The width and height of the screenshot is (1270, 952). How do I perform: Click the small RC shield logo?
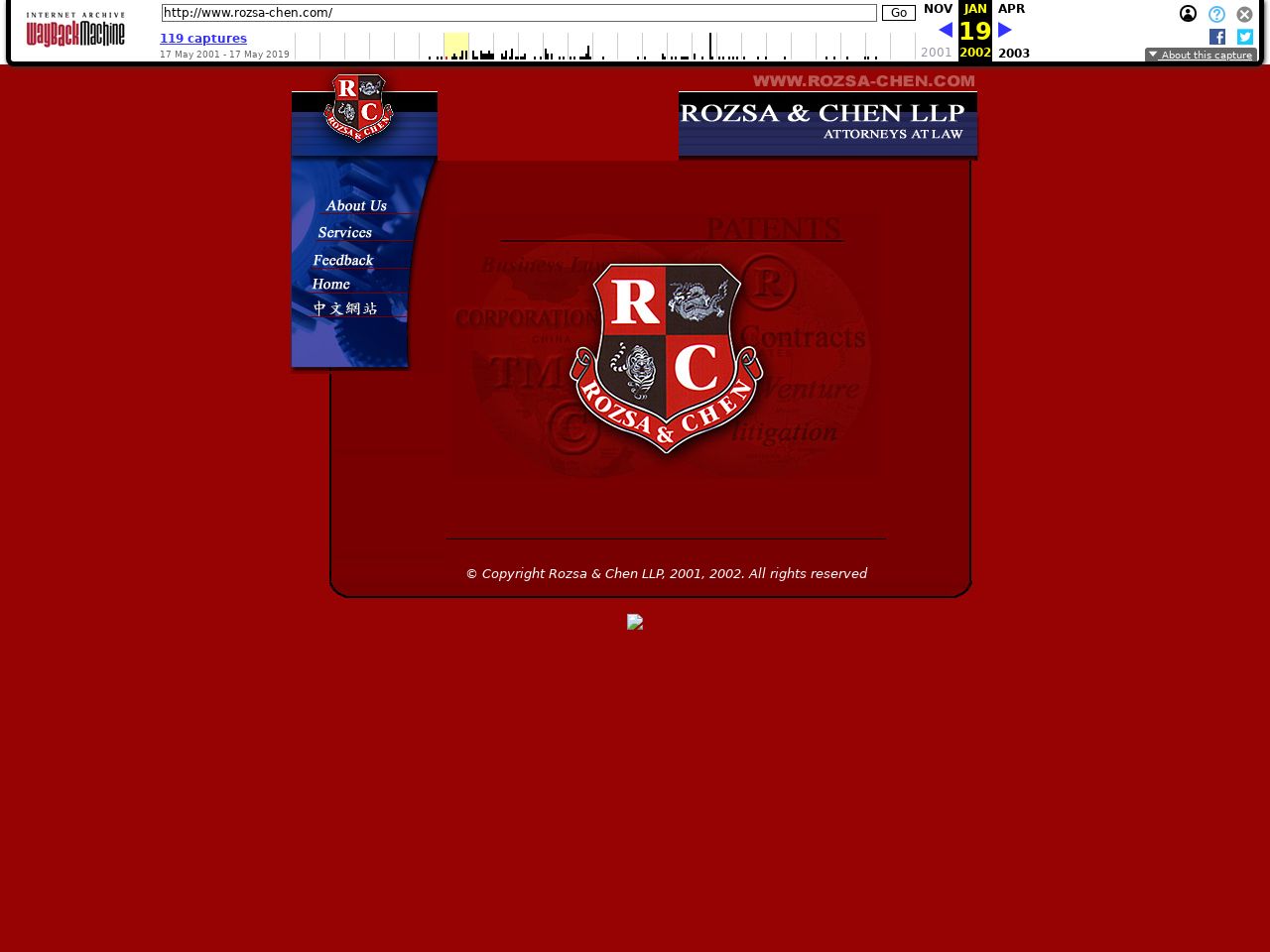click(358, 107)
